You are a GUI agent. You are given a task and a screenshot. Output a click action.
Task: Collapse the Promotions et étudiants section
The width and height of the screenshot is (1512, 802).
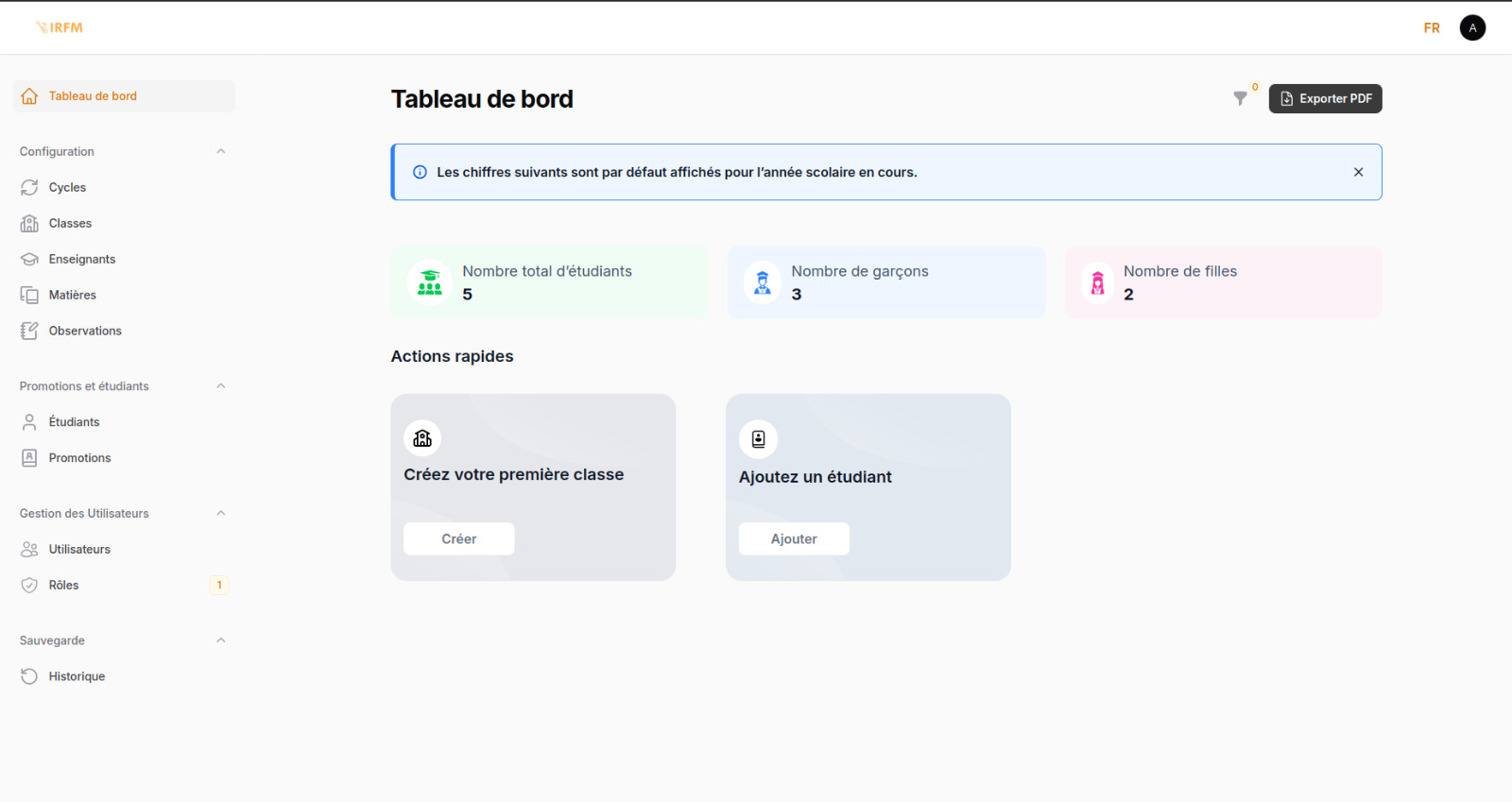(221, 385)
